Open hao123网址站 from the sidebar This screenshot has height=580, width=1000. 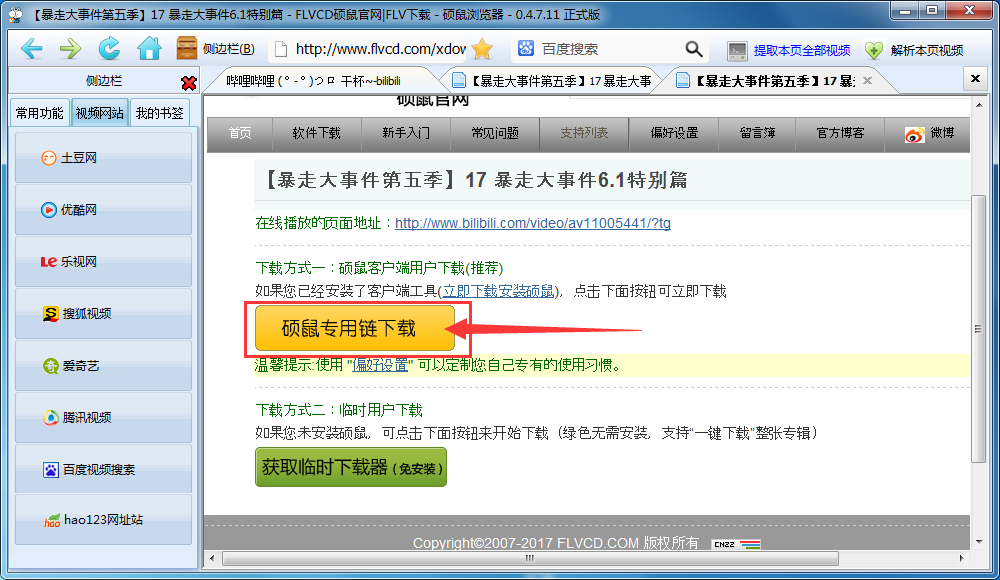103,520
